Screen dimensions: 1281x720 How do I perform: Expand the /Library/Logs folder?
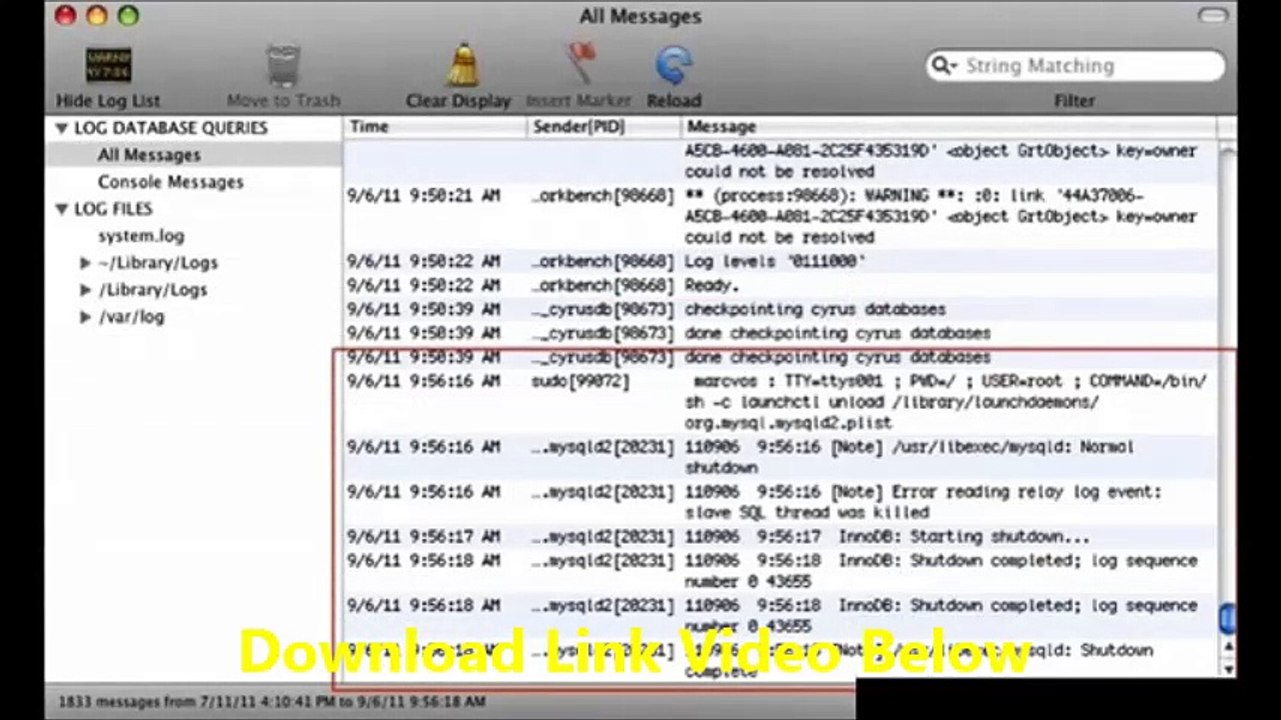point(86,290)
